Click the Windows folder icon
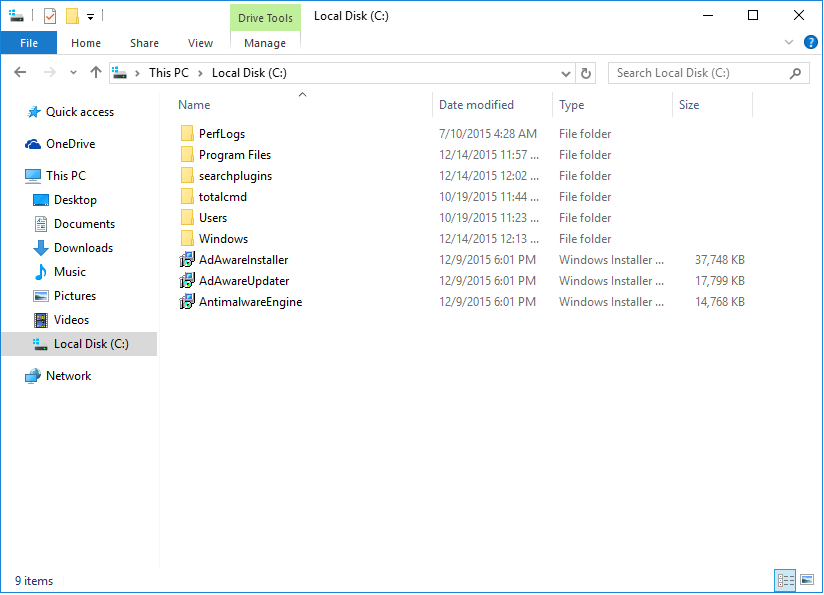824x595 pixels. [x=187, y=239]
